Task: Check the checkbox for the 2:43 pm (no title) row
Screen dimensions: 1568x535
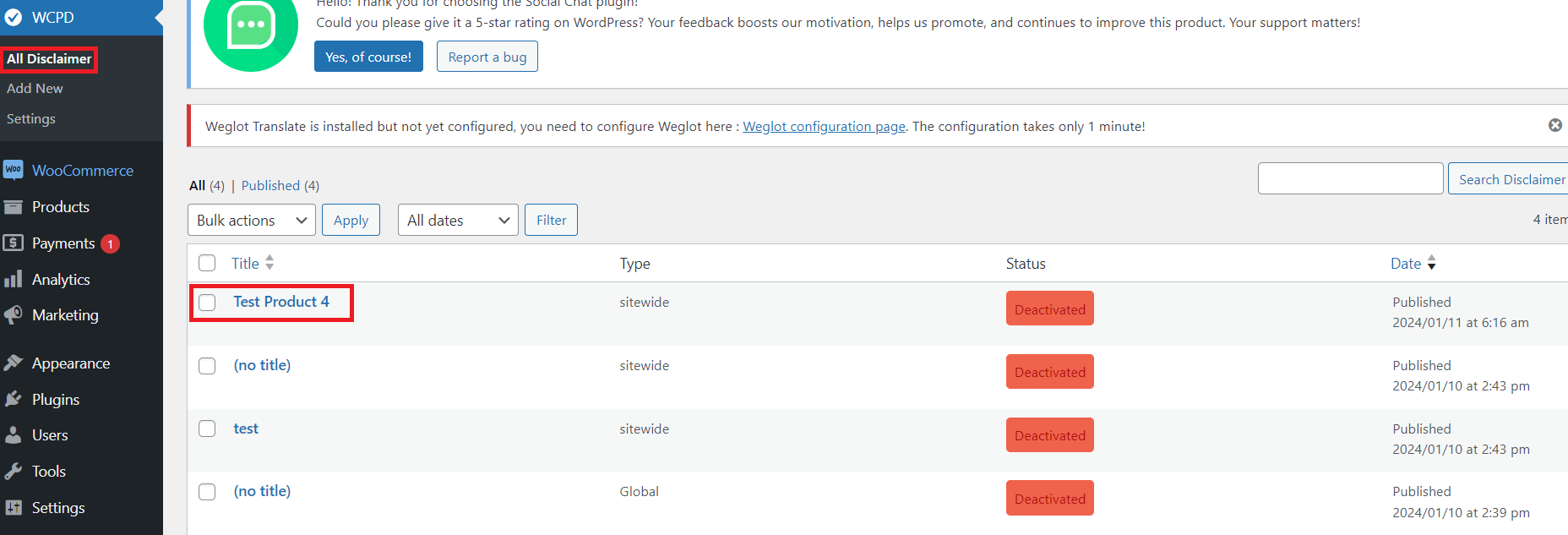Action: pos(207,366)
